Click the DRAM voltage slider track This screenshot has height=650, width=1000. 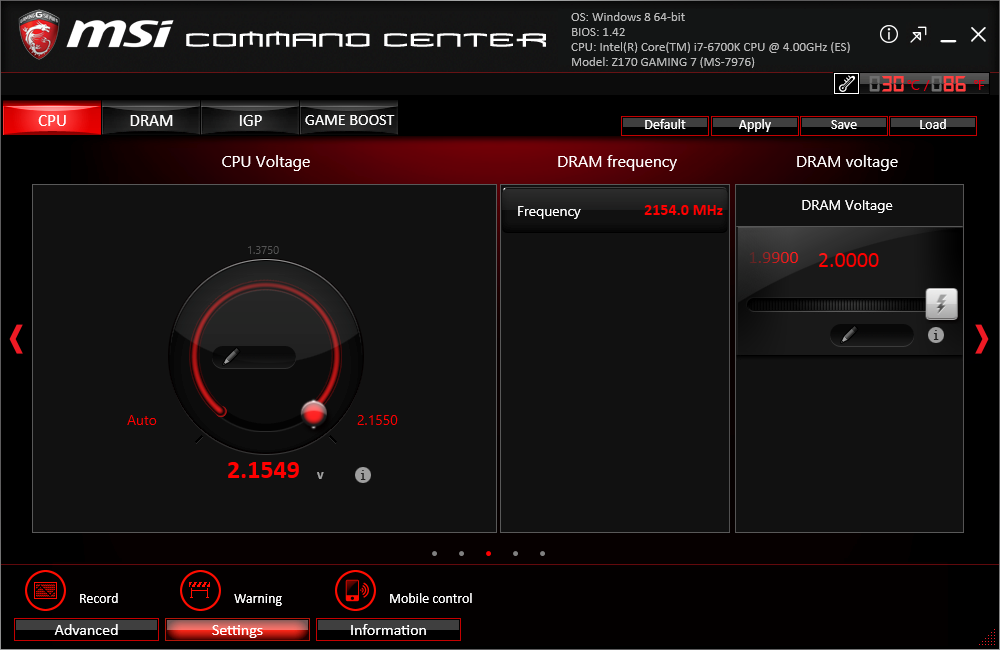pyautogui.click(x=835, y=305)
